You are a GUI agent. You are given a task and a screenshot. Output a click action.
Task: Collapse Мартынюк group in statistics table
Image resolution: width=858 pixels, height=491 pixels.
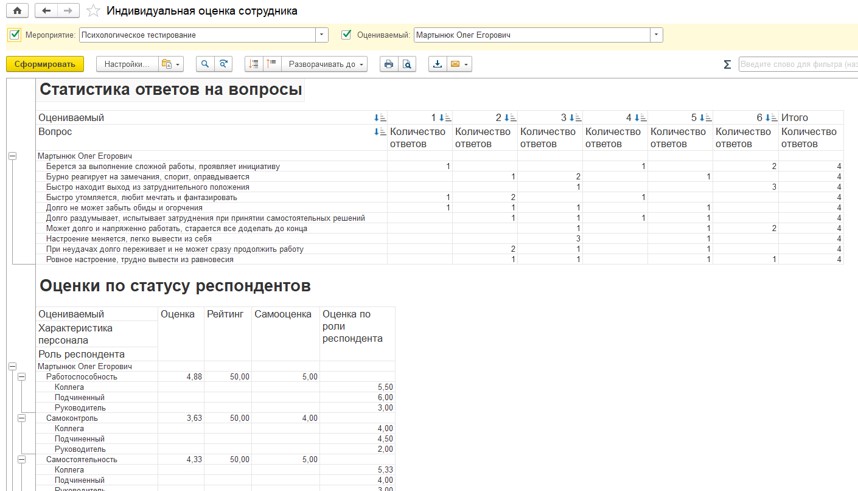(x=13, y=156)
